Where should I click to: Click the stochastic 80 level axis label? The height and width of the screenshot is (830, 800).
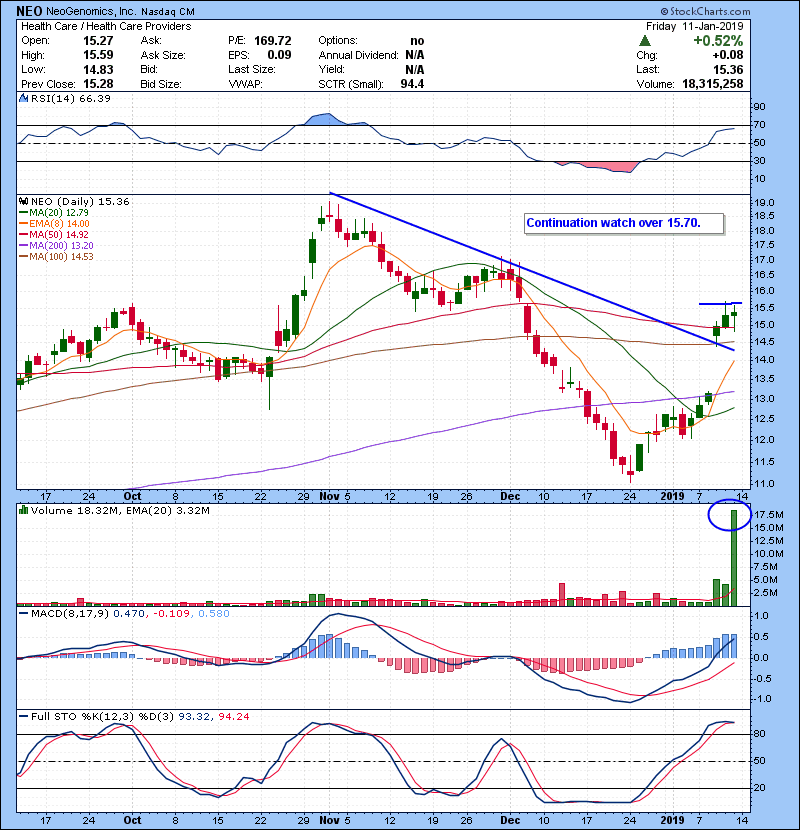tap(760, 734)
